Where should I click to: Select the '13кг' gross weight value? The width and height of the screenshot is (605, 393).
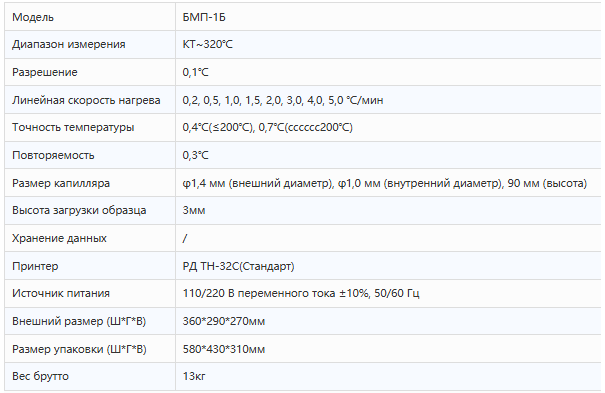tap(194, 376)
